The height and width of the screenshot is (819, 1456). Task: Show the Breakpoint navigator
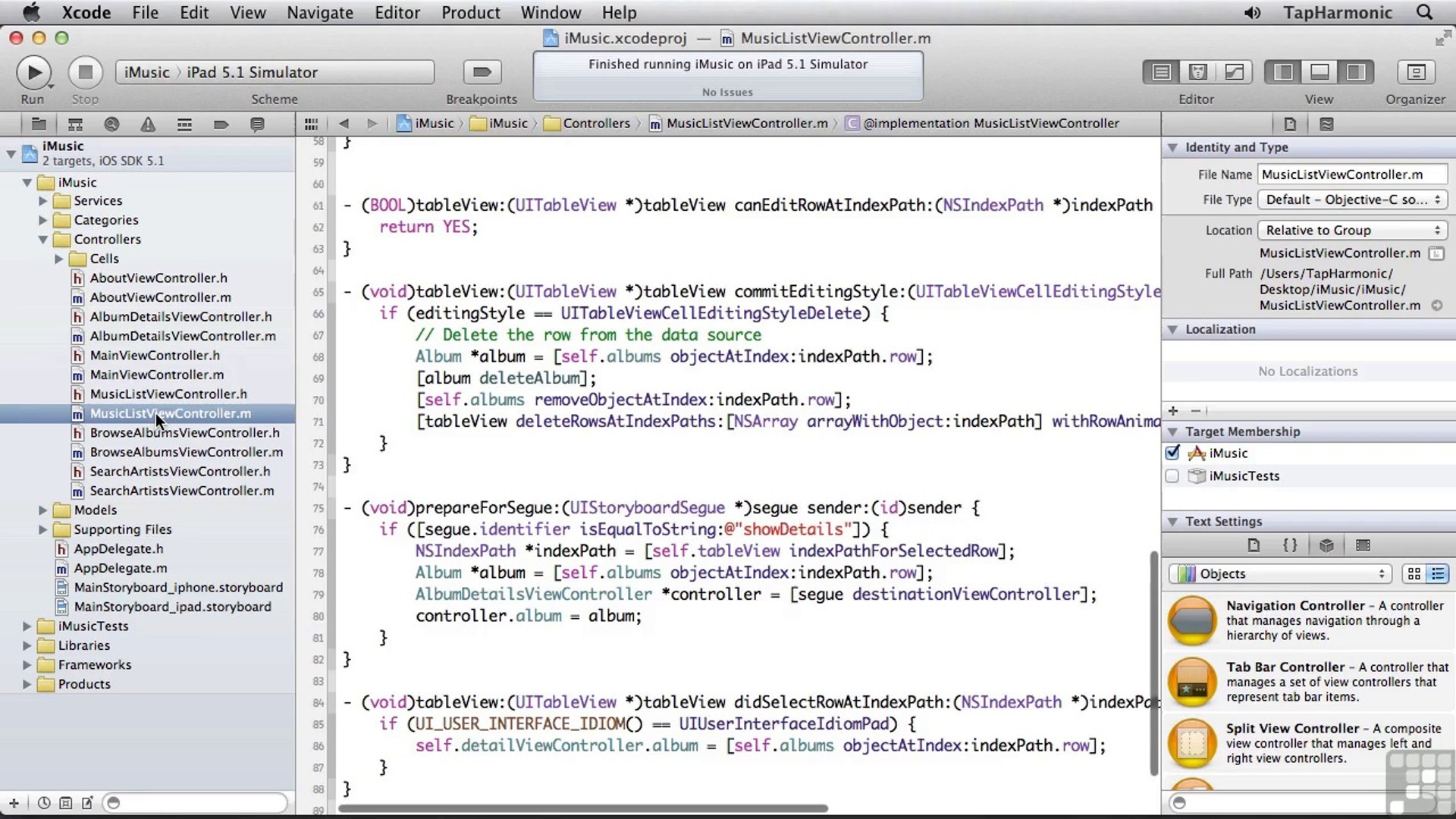coord(221,124)
